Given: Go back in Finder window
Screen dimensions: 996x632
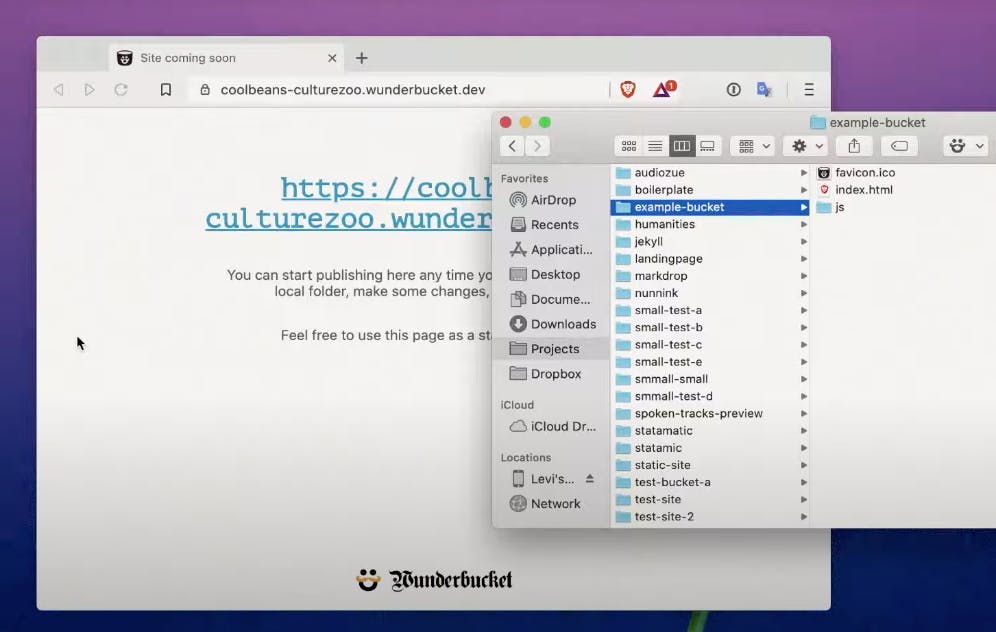Looking at the screenshot, I should coord(512,146).
